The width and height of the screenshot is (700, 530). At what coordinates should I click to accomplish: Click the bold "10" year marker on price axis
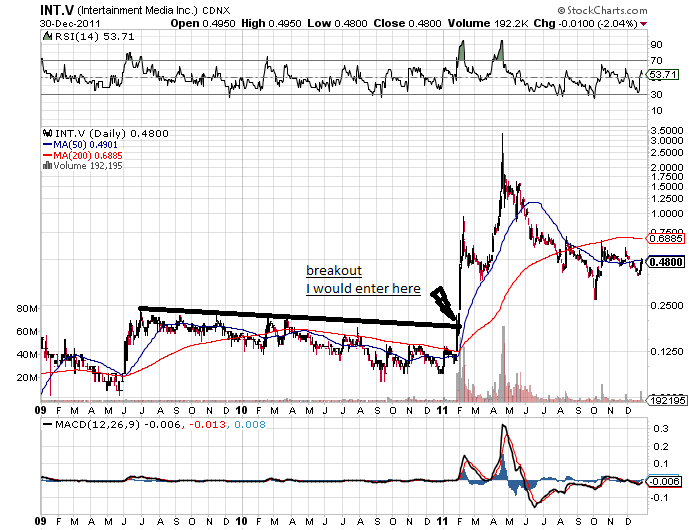[243, 411]
